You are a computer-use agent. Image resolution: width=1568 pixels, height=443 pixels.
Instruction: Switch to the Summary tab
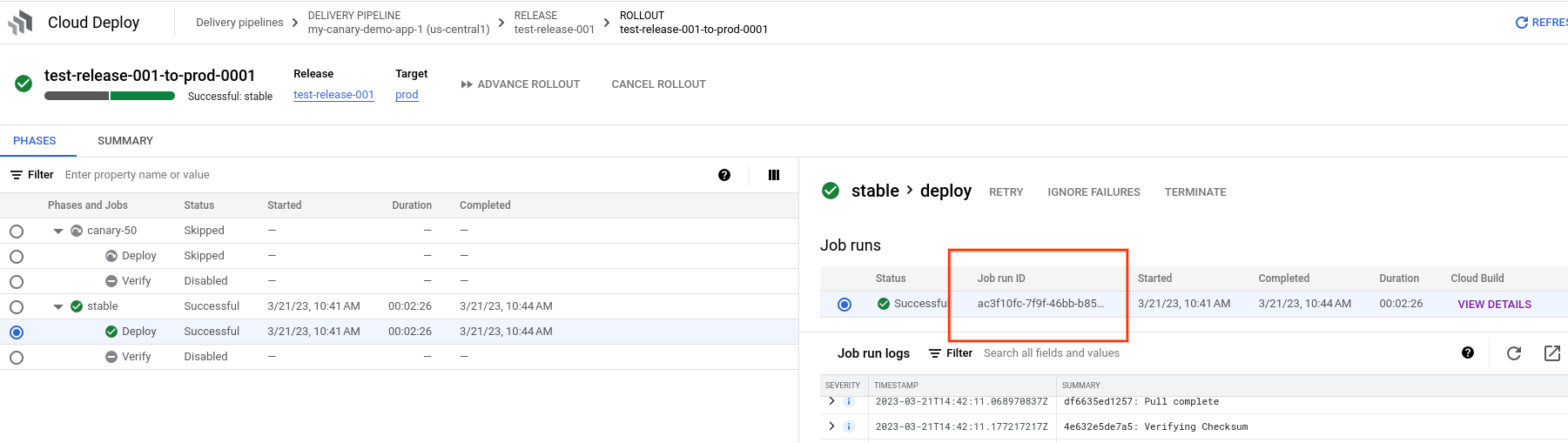pos(125,141)
